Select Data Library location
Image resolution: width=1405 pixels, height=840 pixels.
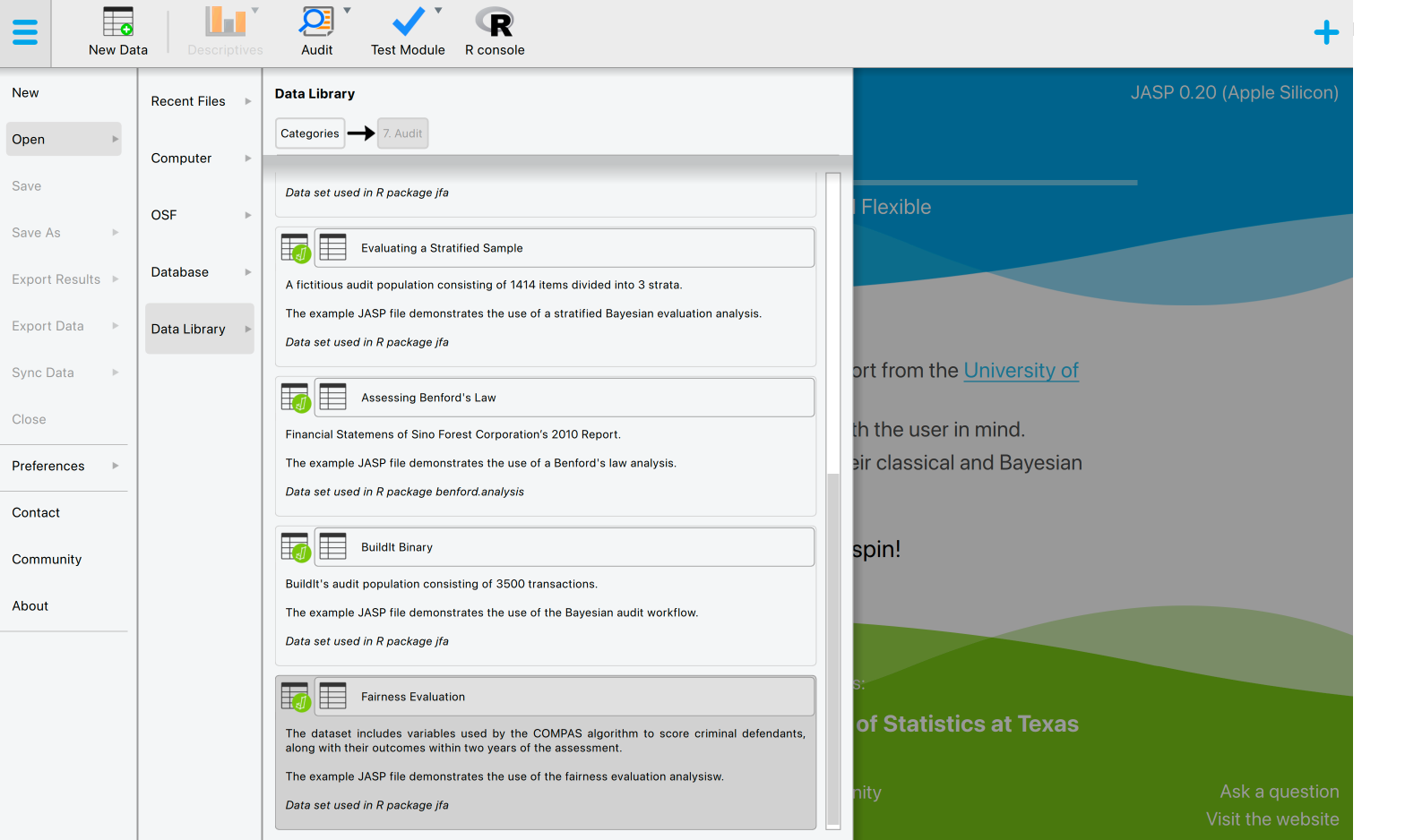click(x=200, y=329)
